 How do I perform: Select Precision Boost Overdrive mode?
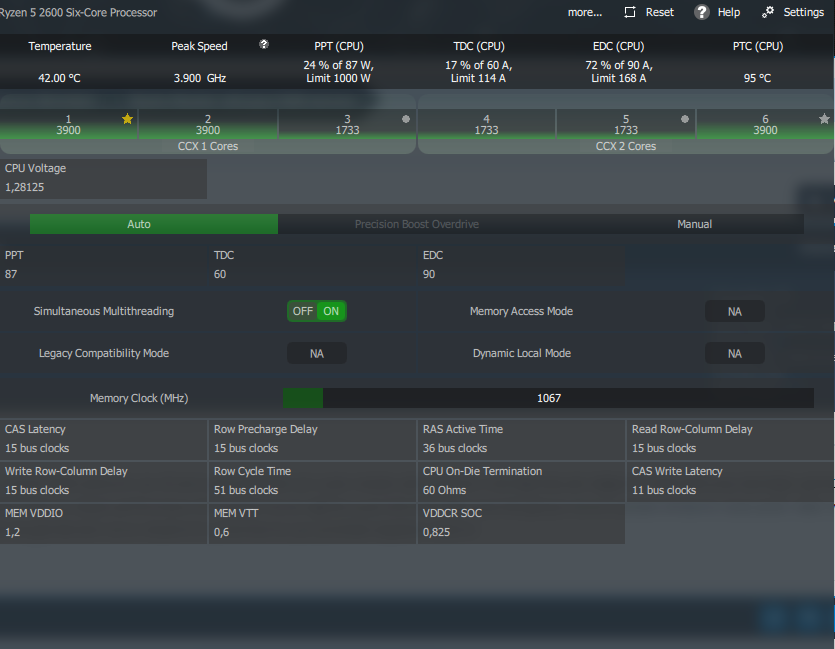[417, 224]
